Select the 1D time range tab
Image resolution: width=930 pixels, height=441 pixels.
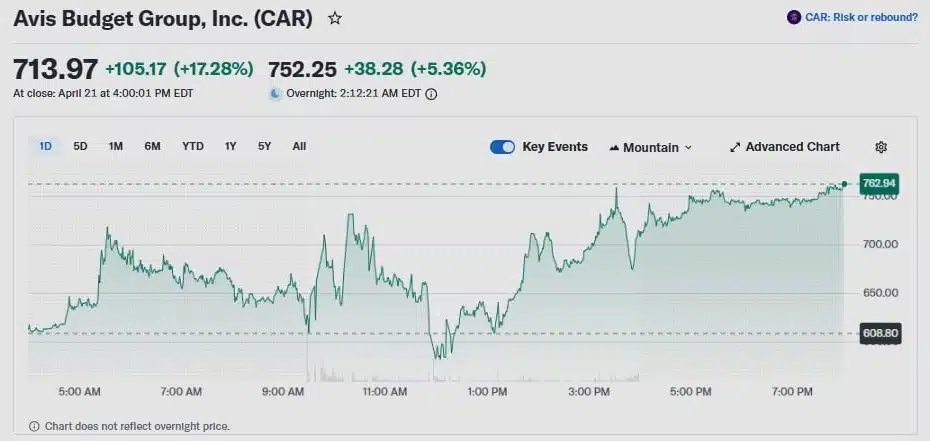click(46, 146)
